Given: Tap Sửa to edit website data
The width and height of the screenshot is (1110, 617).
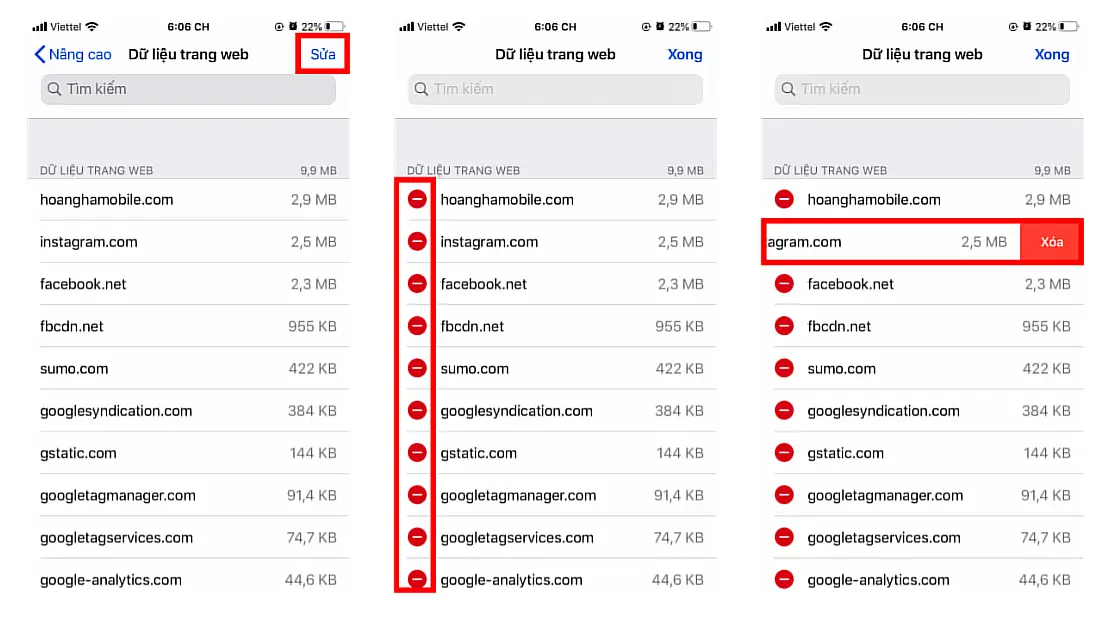Looking at the screenshot, I should [322, 54].
